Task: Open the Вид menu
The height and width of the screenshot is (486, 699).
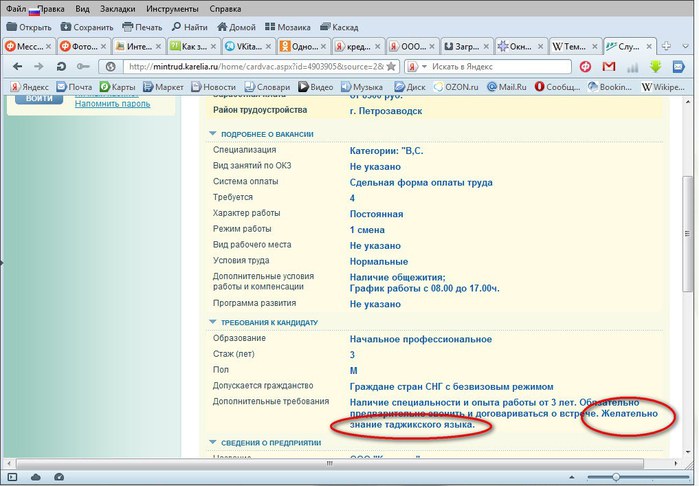Action: coord(82,9)
